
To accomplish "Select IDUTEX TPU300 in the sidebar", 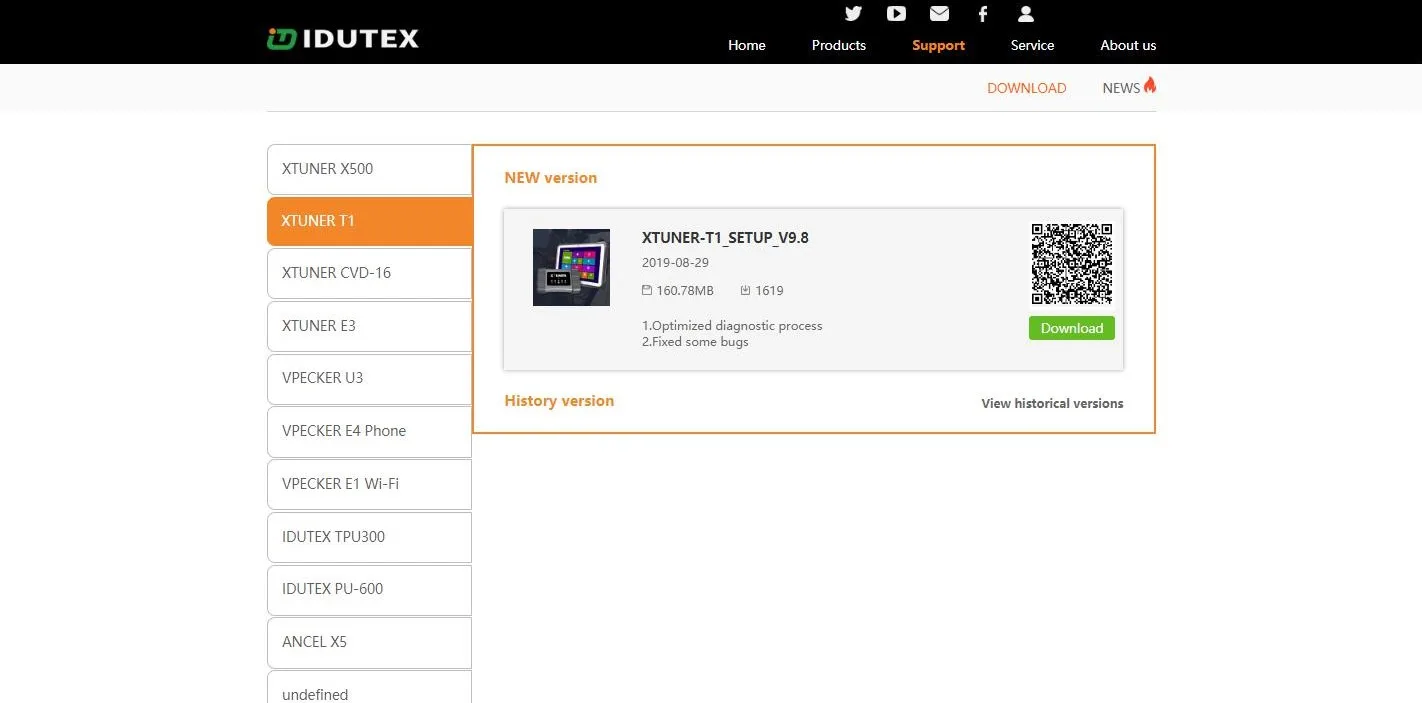I will [x=369, y=537].
